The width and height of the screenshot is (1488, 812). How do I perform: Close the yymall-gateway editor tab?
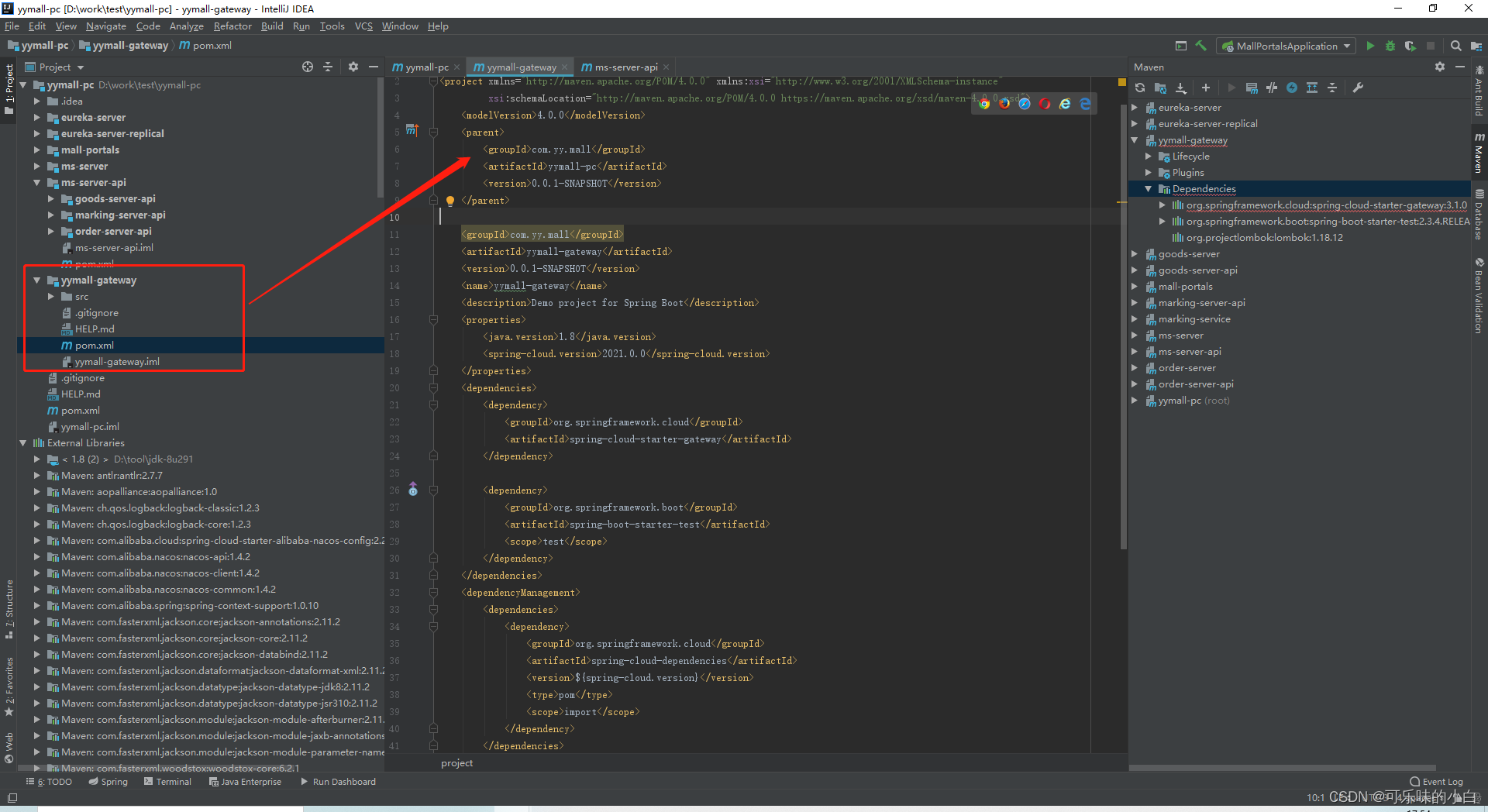(x=564, y=67)
